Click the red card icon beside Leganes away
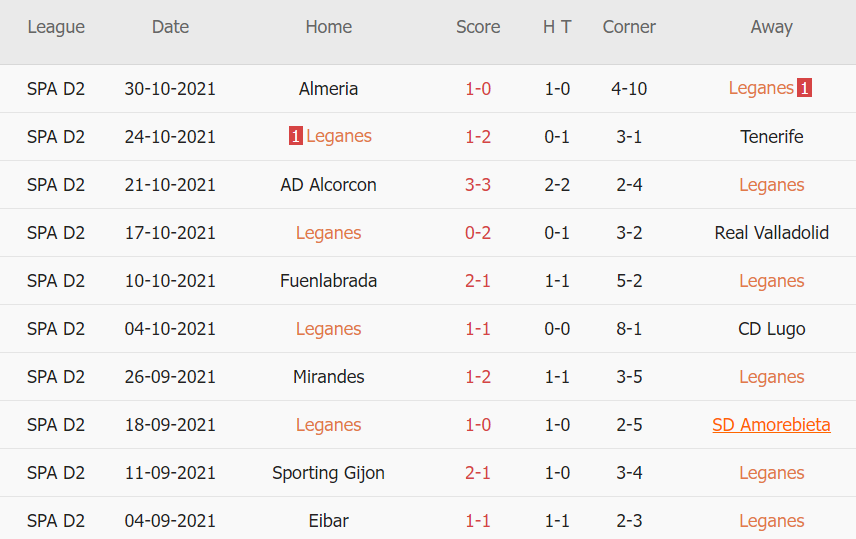The image size is (856, 539). [x=804, y=88]
